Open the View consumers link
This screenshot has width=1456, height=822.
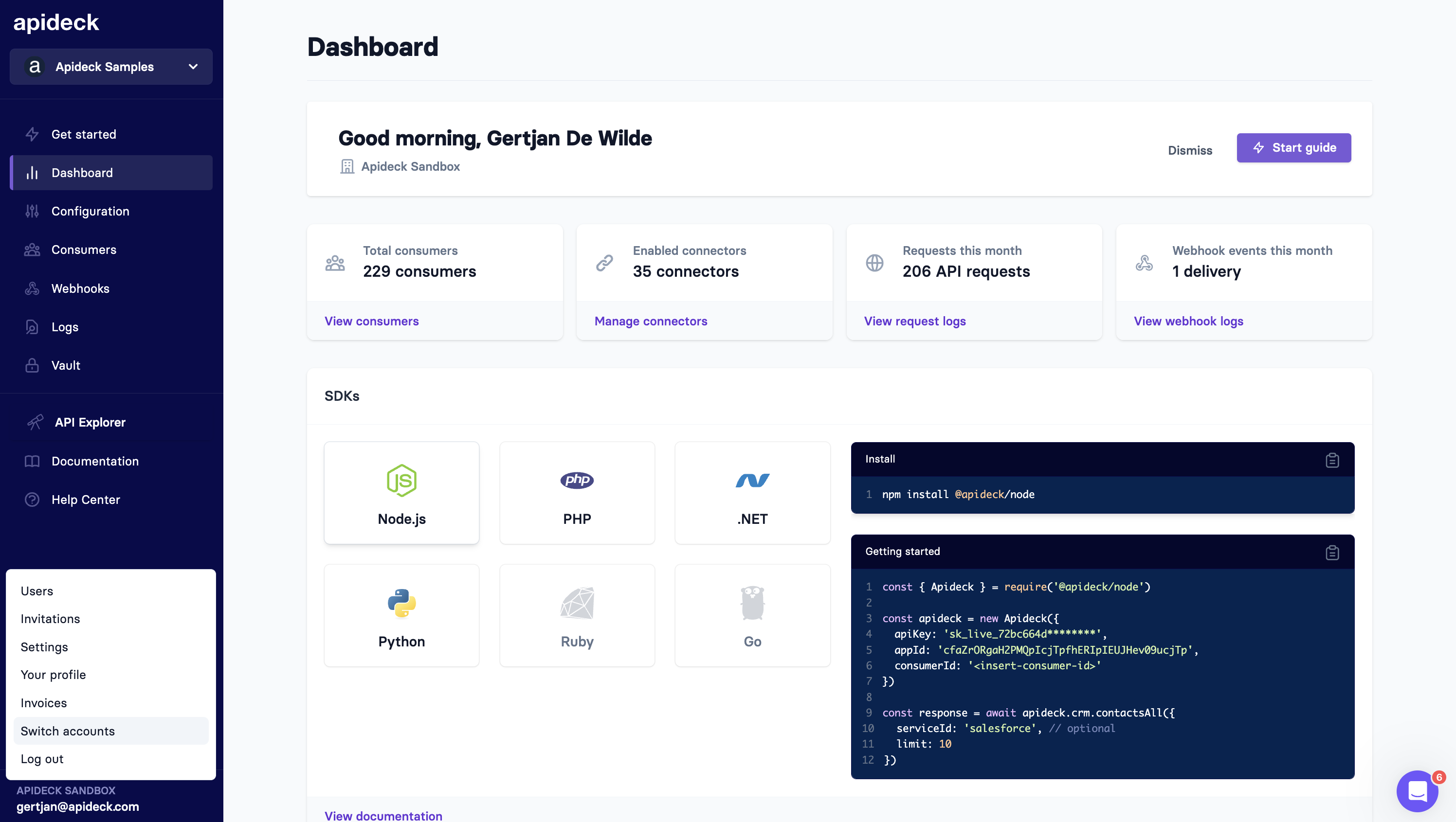tap(371, 321)
